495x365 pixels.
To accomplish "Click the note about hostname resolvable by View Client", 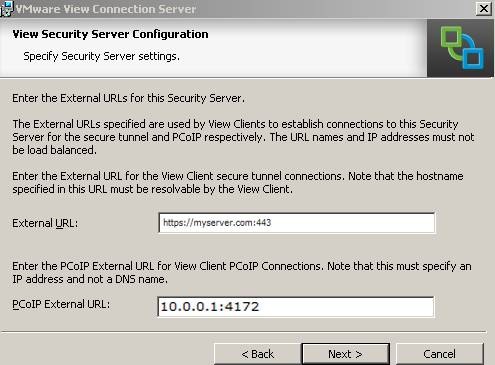I will tap(238, 183).
